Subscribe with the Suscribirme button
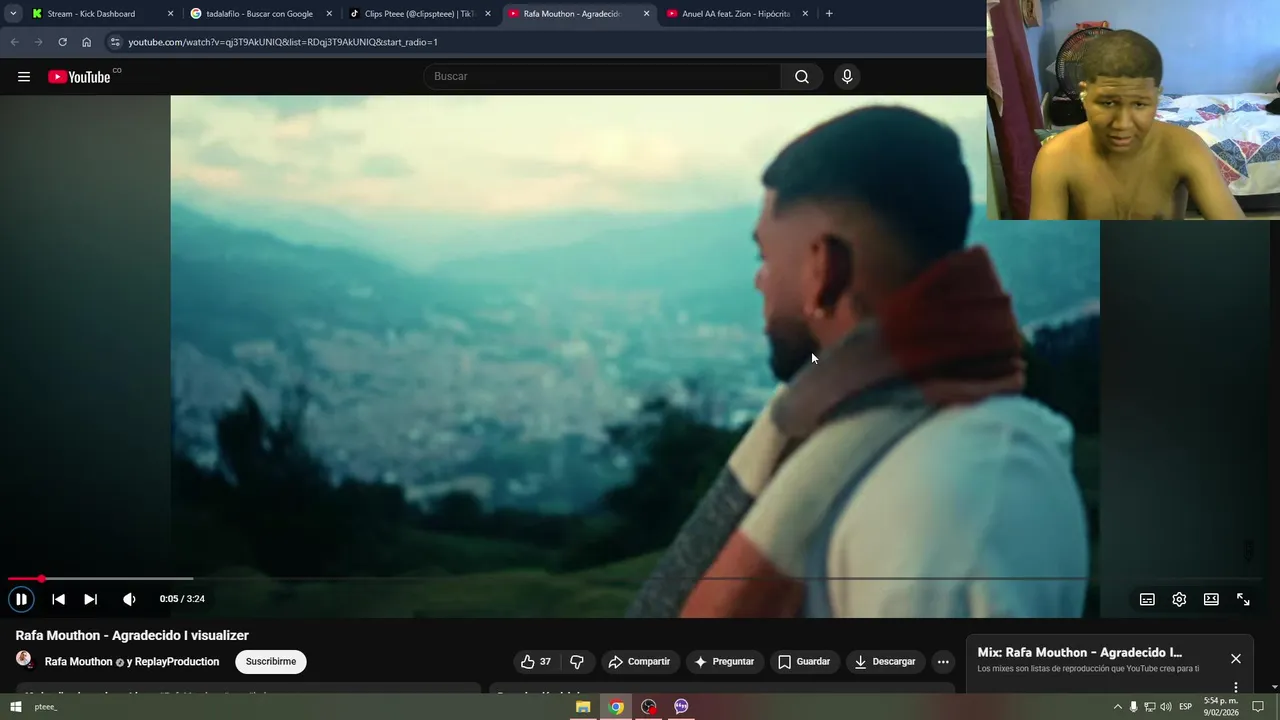Screen dimensions: 1280x720 click(271, 662)
